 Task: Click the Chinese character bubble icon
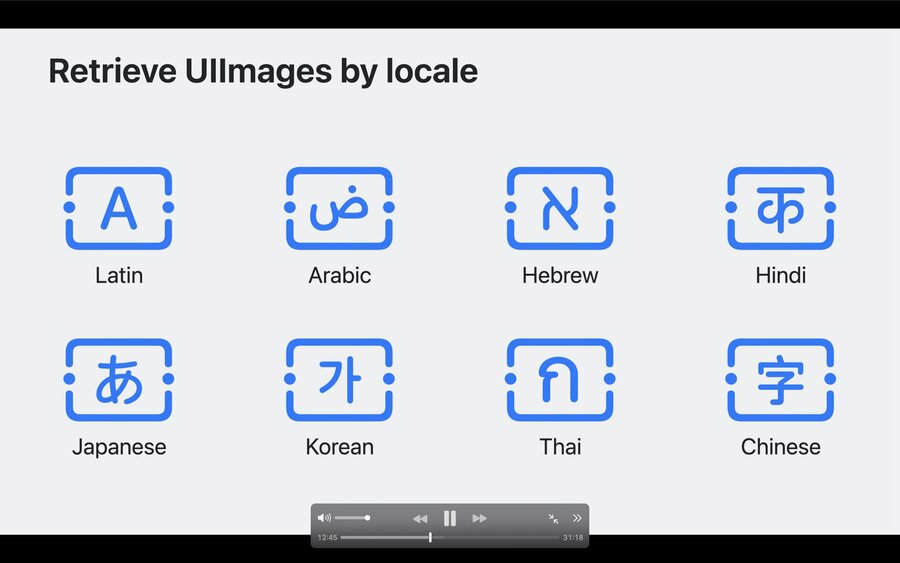point(781,379)
